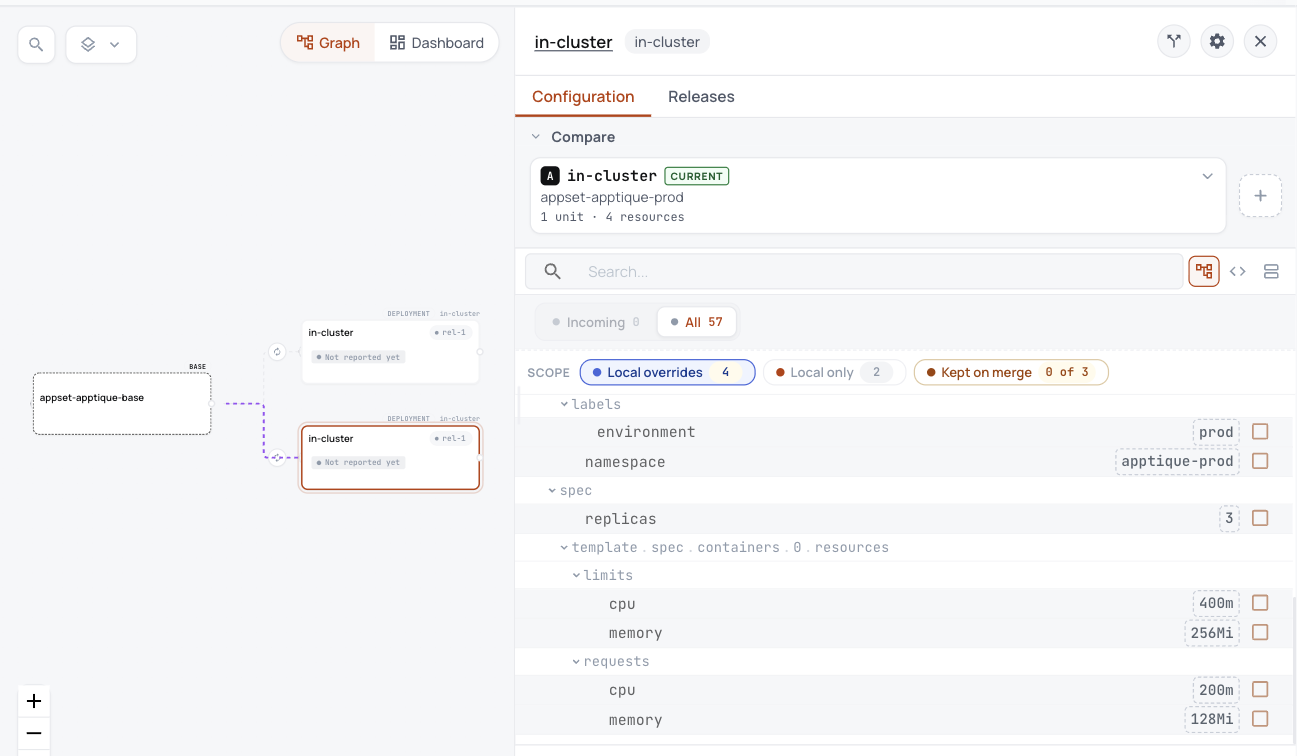1297x756 pixels.
Task: Click the replicas field label
Action: (x=621, y=519)
